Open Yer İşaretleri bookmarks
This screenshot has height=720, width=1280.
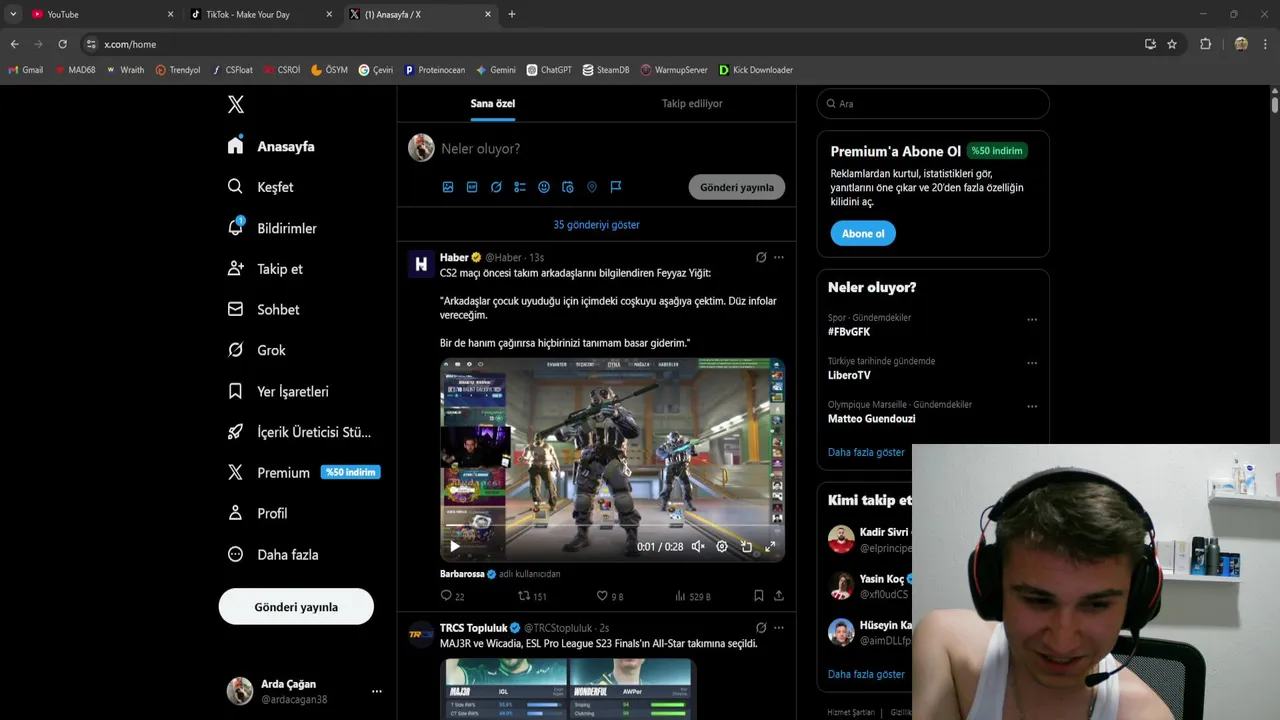(278, 391)
